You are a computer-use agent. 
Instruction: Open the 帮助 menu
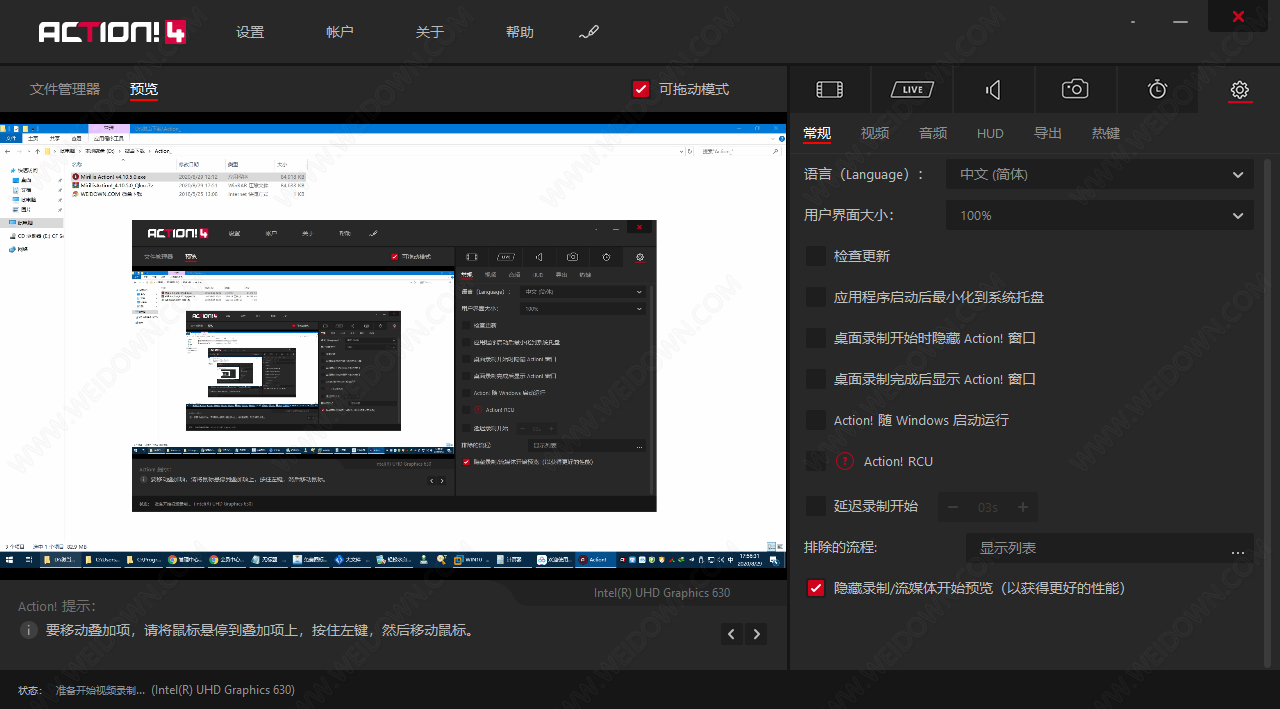pyautogui.click(x=520, y=32)
